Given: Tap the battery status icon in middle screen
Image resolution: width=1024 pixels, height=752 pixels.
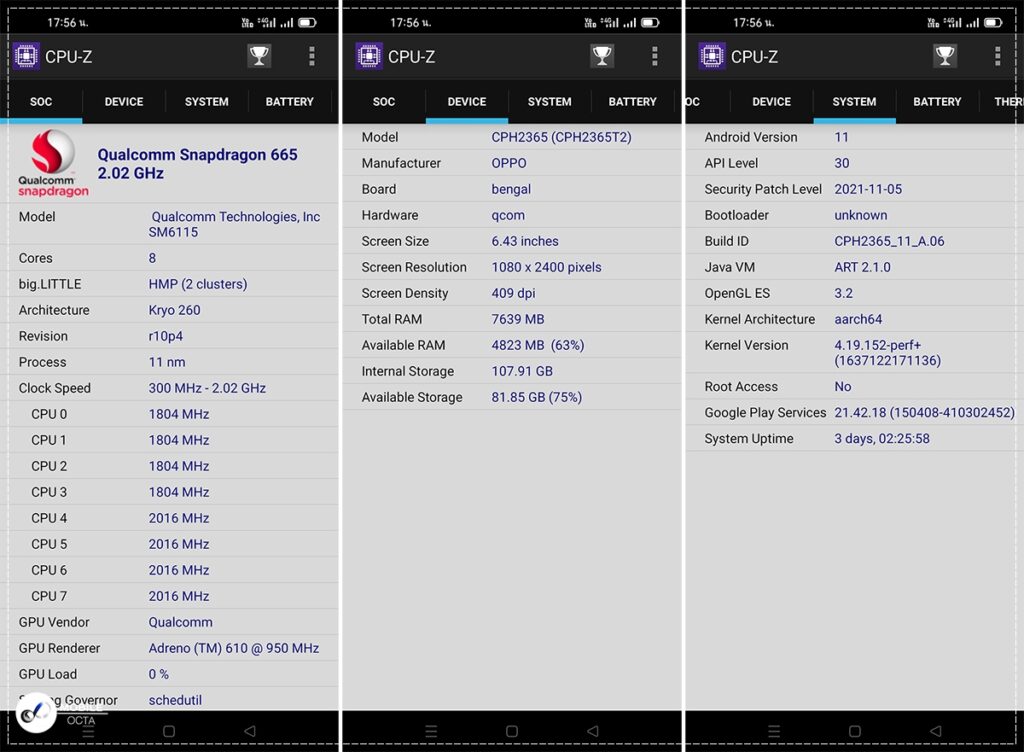Looking at the screenshot, I should pyautogui.click(x=650, y=23).
